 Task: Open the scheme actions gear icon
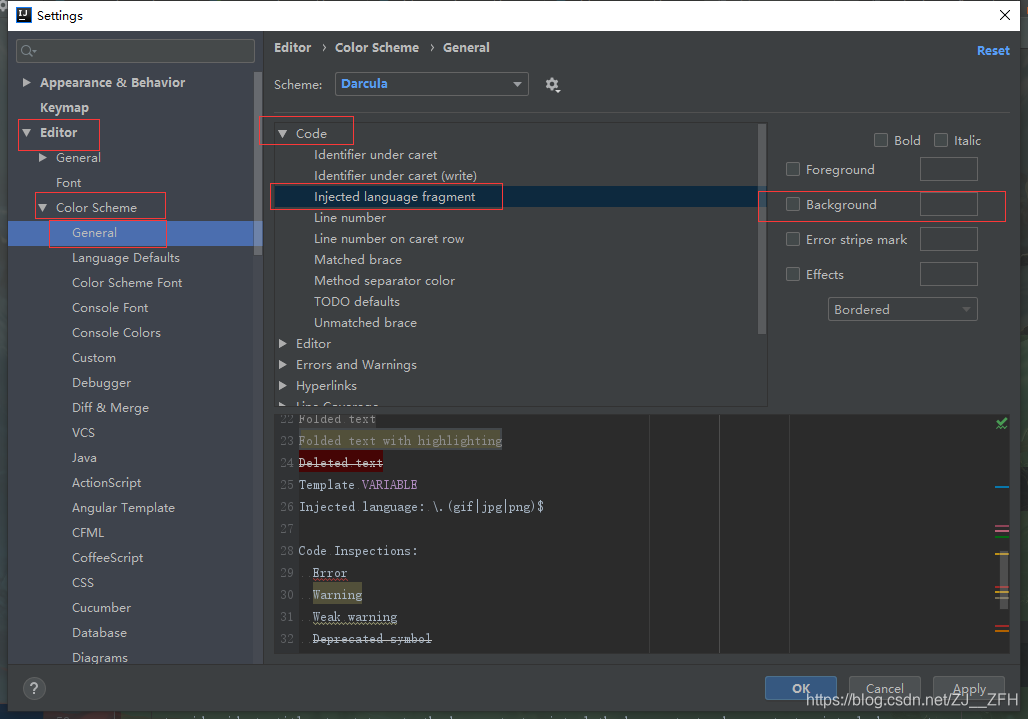click(x=552, y=85)
